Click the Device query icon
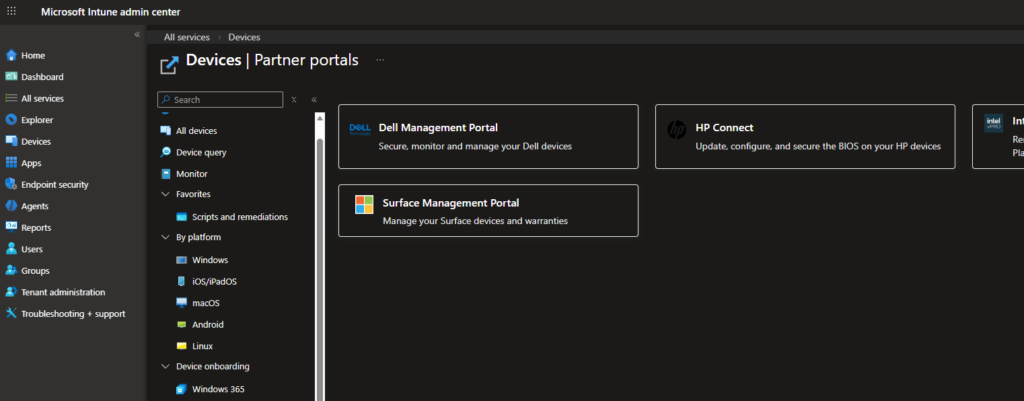 [166, 152]
